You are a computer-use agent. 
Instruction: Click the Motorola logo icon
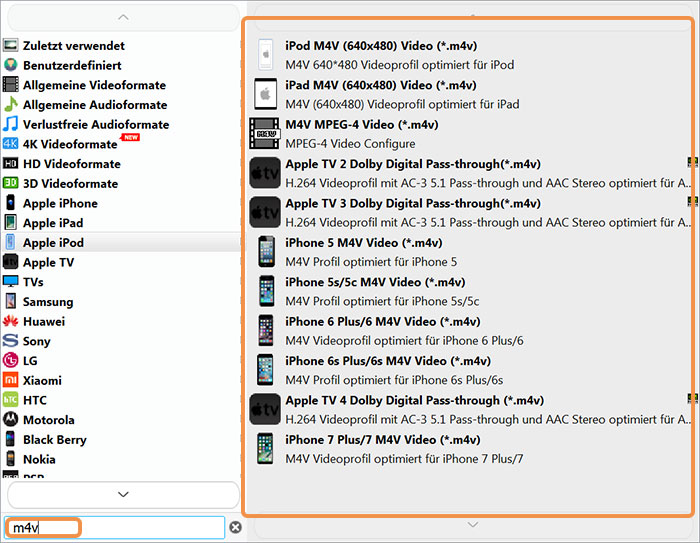pos(11,419)
